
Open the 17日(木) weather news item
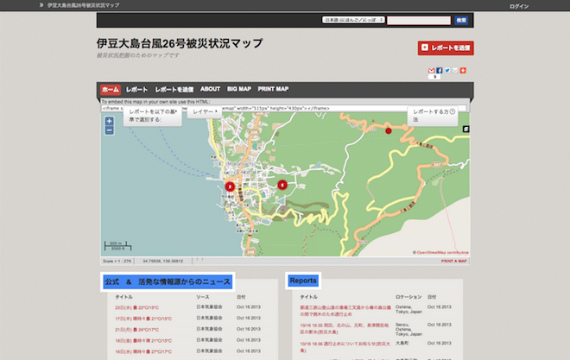pos(143,319)
